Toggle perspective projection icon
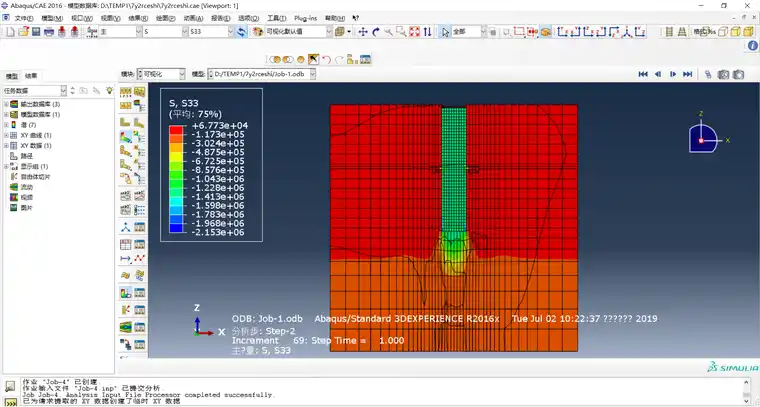 coord(681,32)
